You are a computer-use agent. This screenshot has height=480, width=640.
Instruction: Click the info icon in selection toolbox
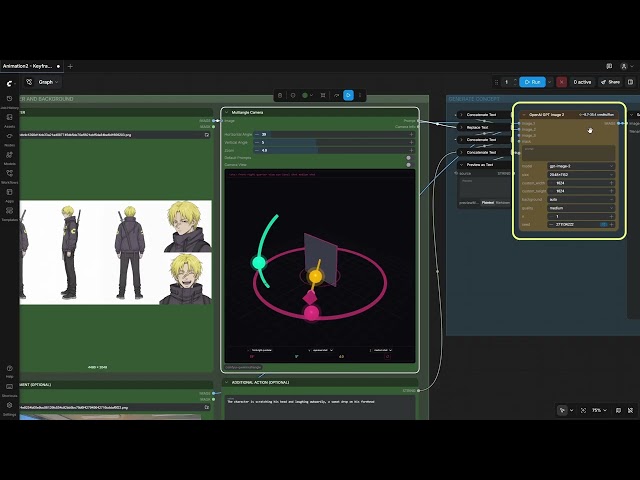coord(293,95)
